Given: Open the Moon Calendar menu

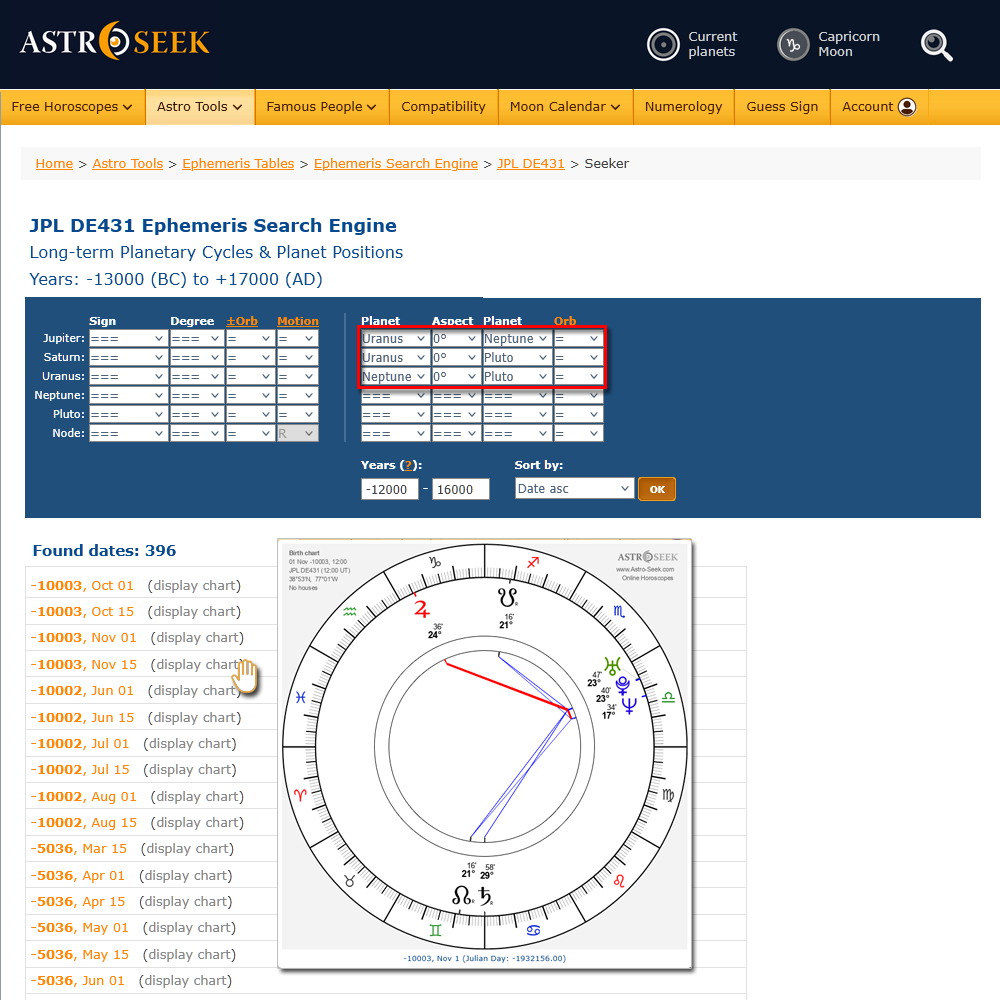Looking at the screenshot, I should pos(564,107).
